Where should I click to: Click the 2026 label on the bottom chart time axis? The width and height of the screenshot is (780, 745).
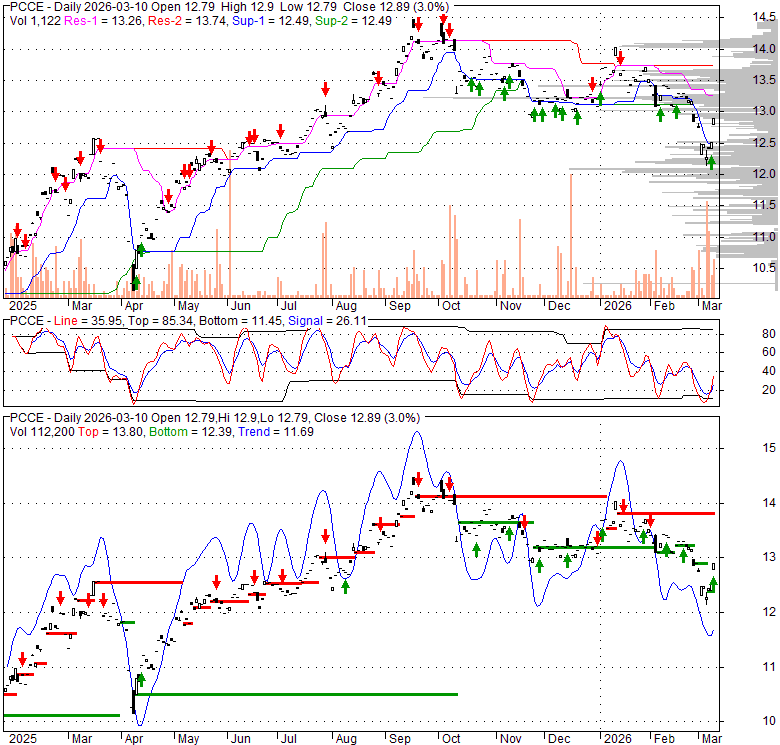[x=615, y=737]
